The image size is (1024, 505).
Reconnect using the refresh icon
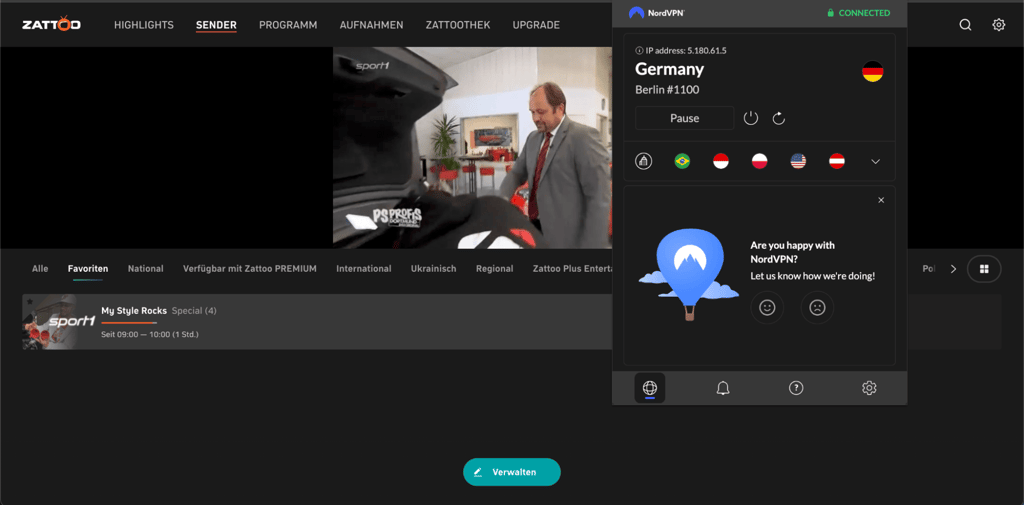pyautogui.click(x=778, y=118)
